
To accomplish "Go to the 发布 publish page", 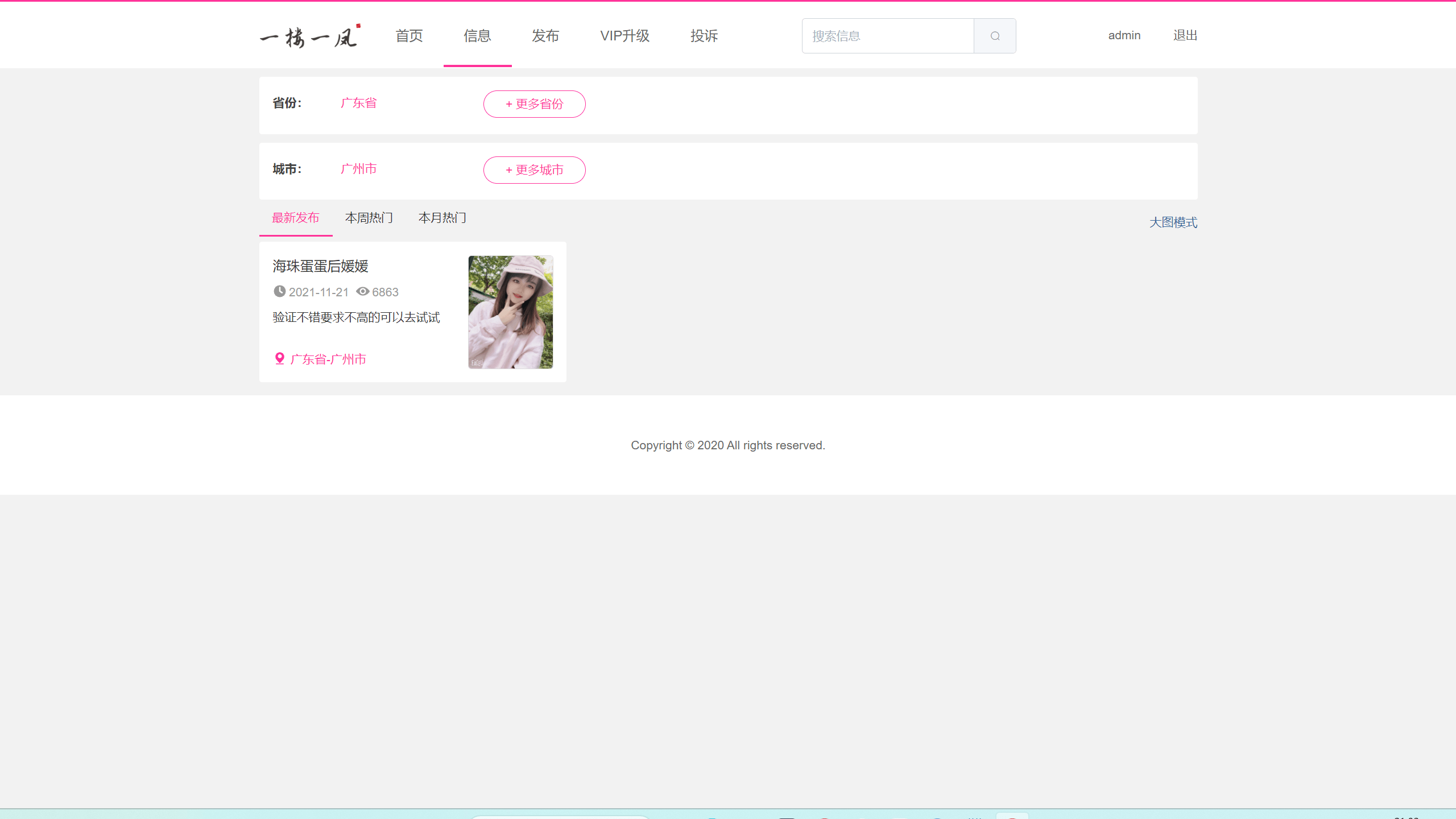I will [x=545, y=36].
